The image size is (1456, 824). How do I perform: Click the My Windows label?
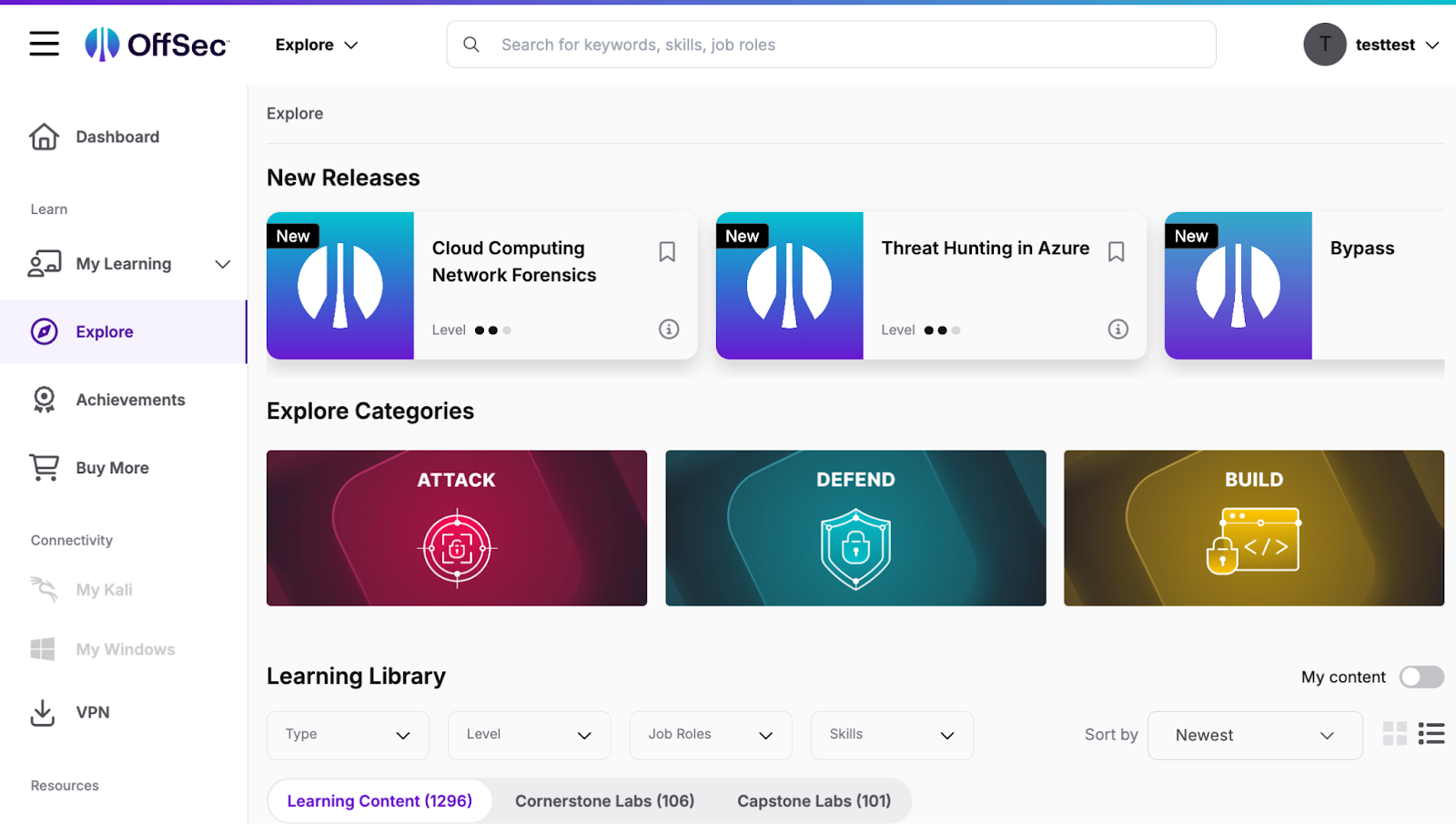coord(126,649)
